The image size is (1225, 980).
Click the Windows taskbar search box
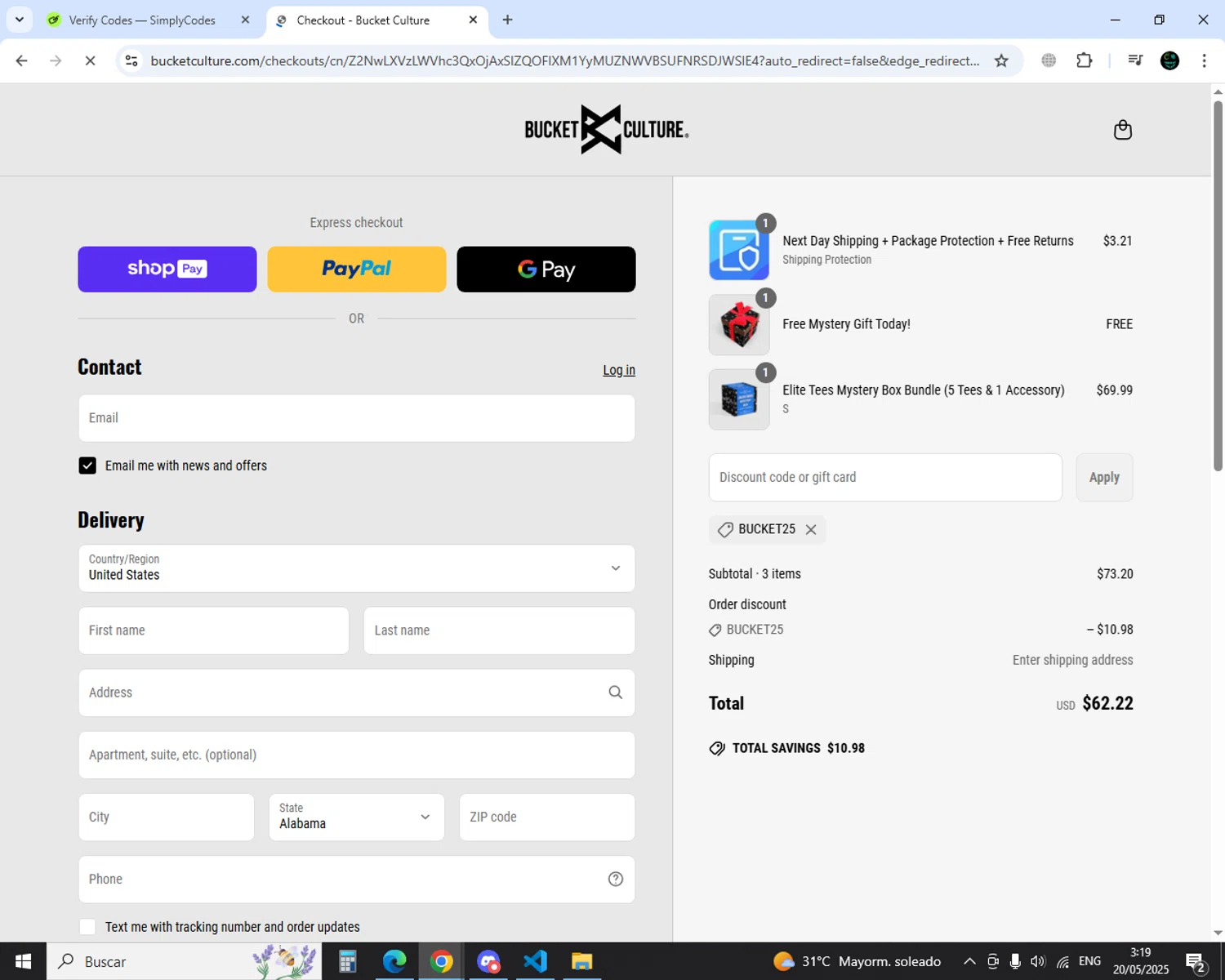tap(184, 961)
